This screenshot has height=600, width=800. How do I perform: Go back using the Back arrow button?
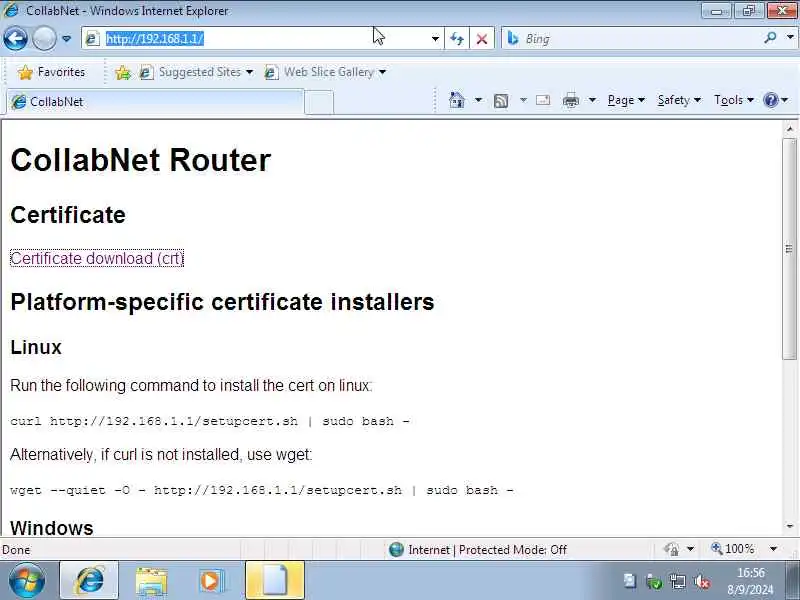tap(15, 38)
